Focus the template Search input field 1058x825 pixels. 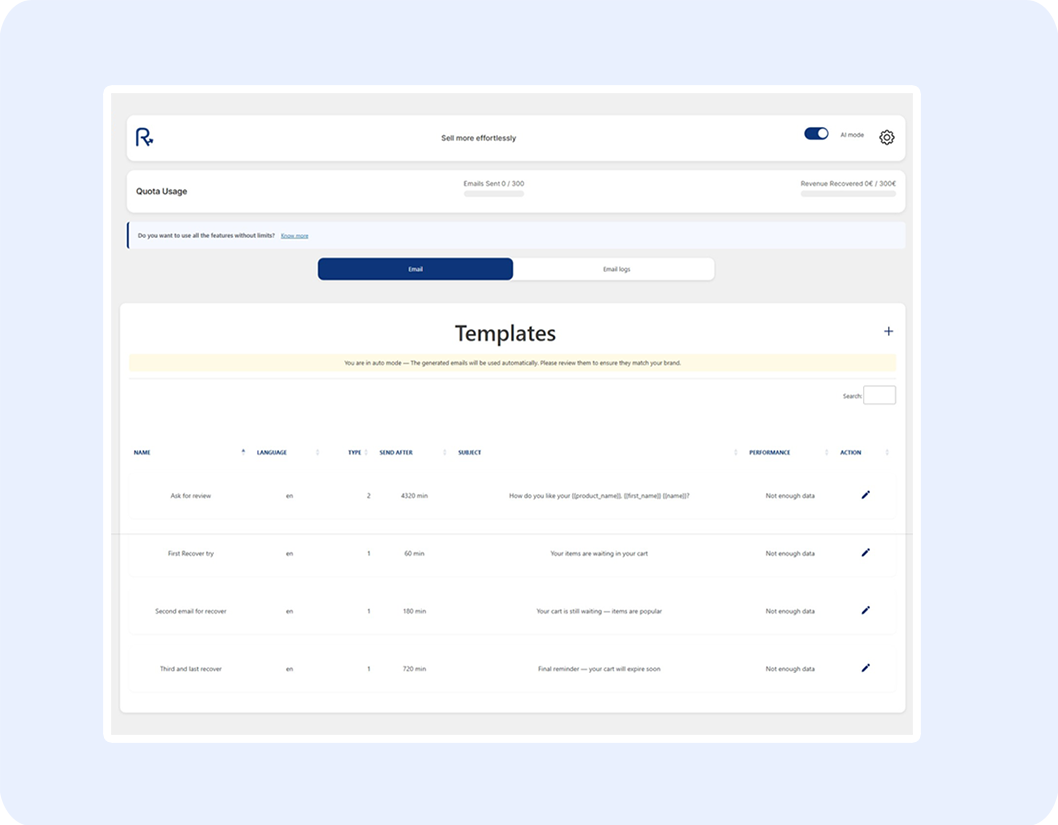[879, 396]
